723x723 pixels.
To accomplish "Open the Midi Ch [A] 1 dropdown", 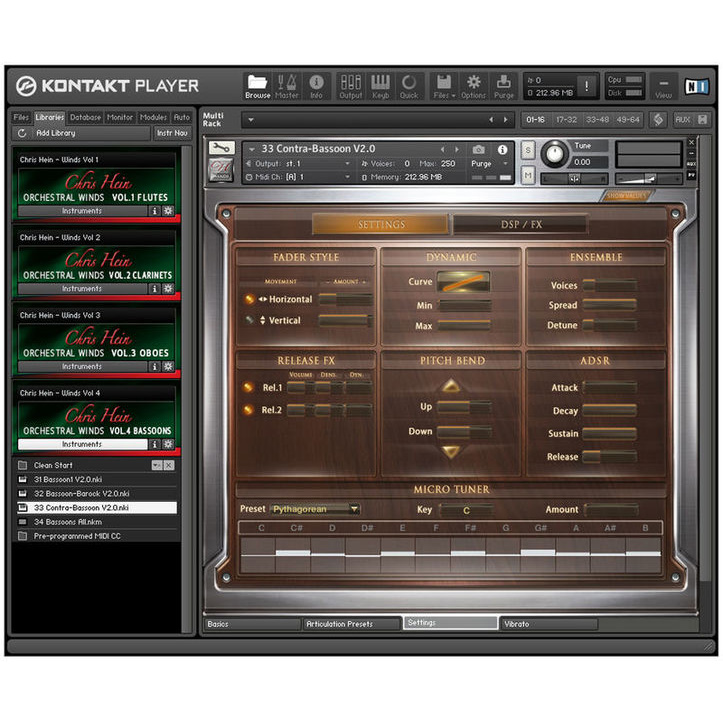I will pyautogui.click(x=298, y=177).
